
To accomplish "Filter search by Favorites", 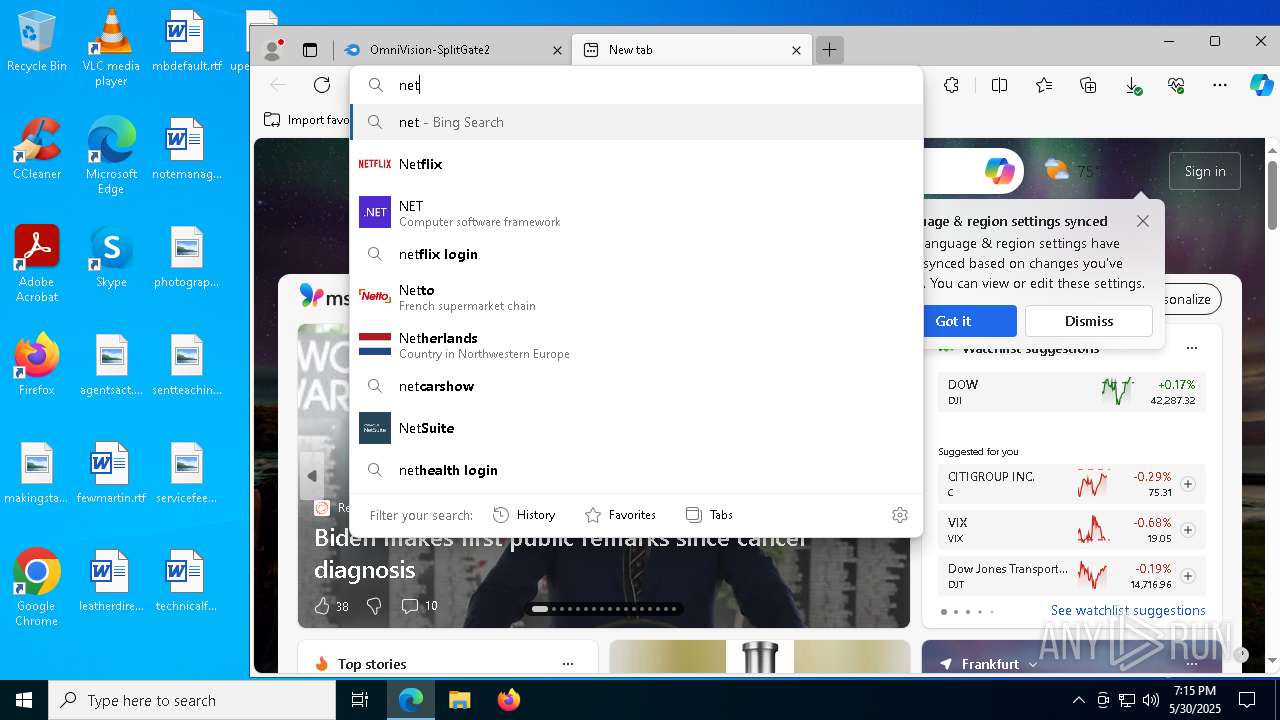I will 620,515.
